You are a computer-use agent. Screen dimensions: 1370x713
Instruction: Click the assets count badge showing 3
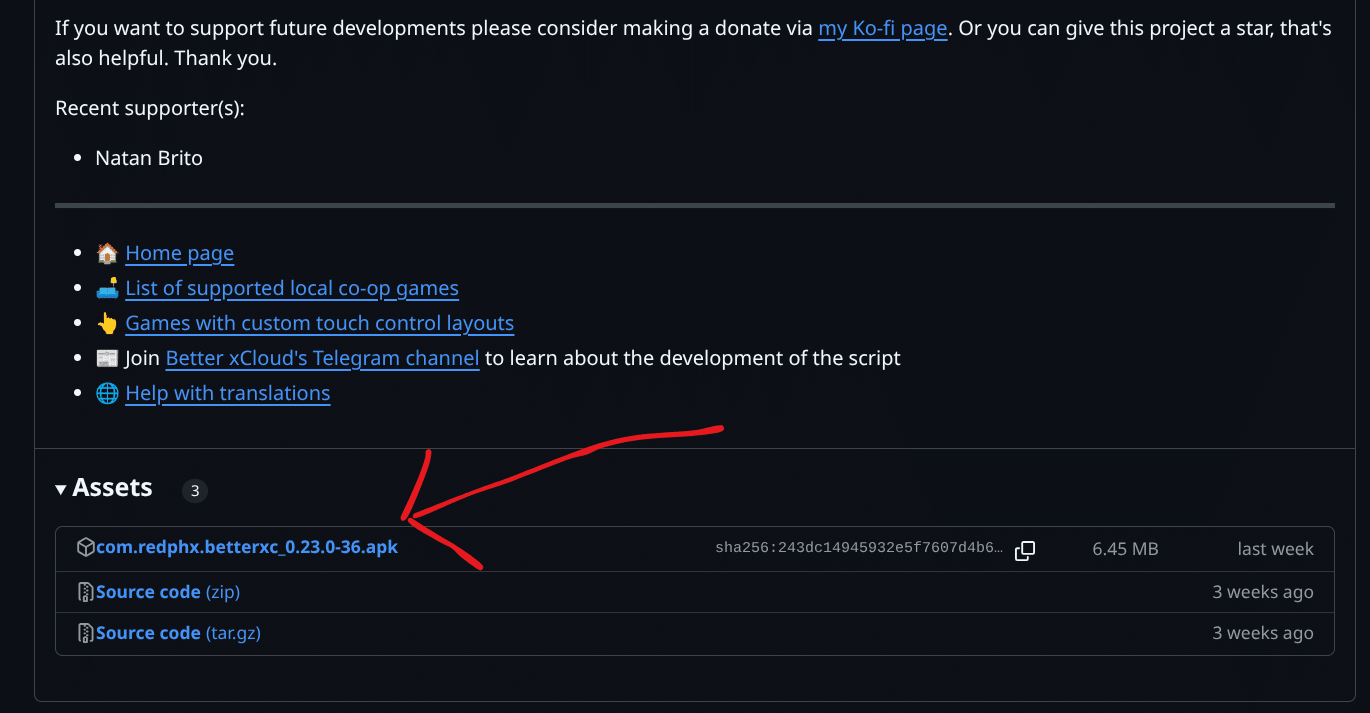click(195, 490)
